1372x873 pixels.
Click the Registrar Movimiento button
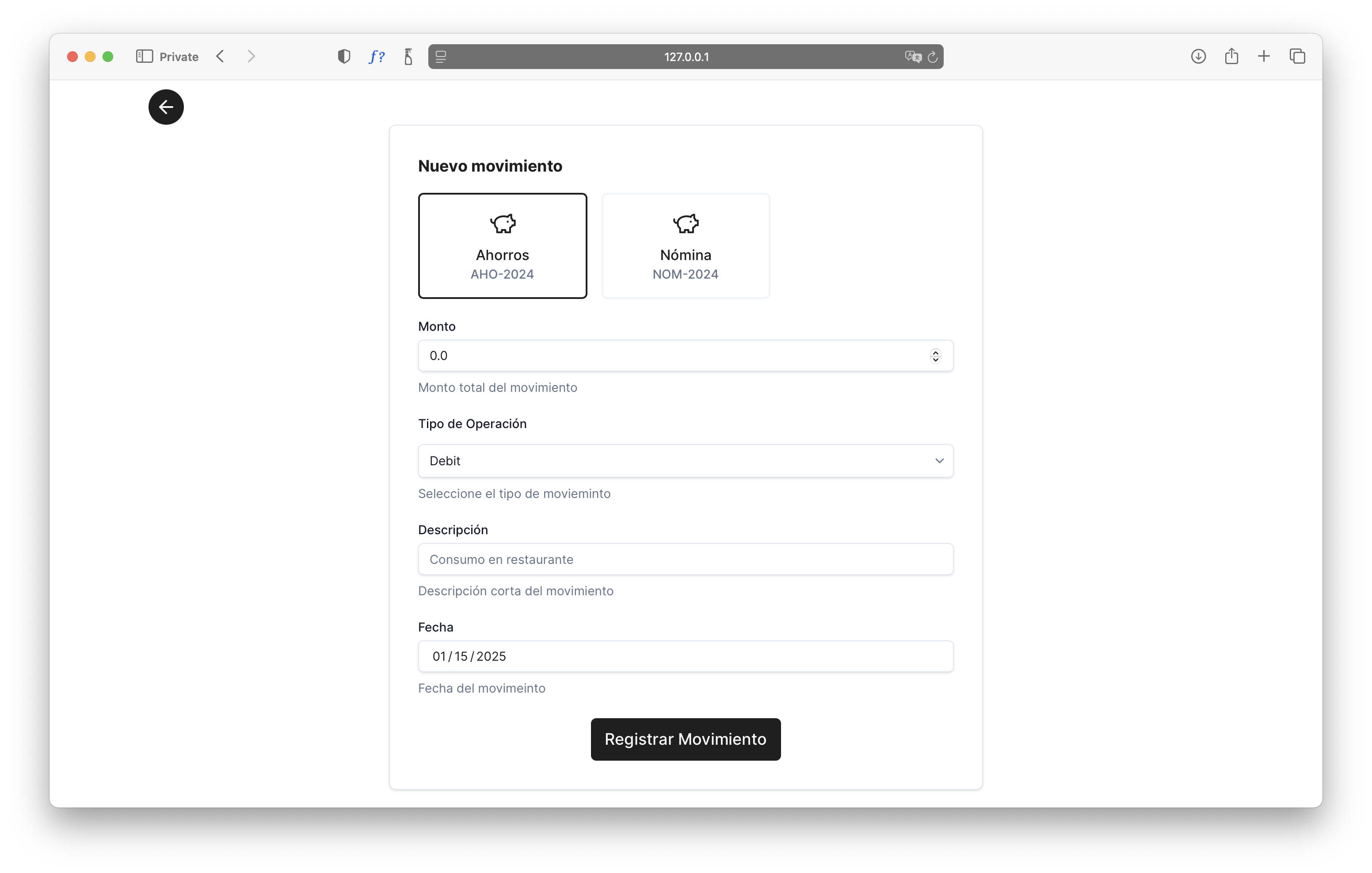click(686, 739)
